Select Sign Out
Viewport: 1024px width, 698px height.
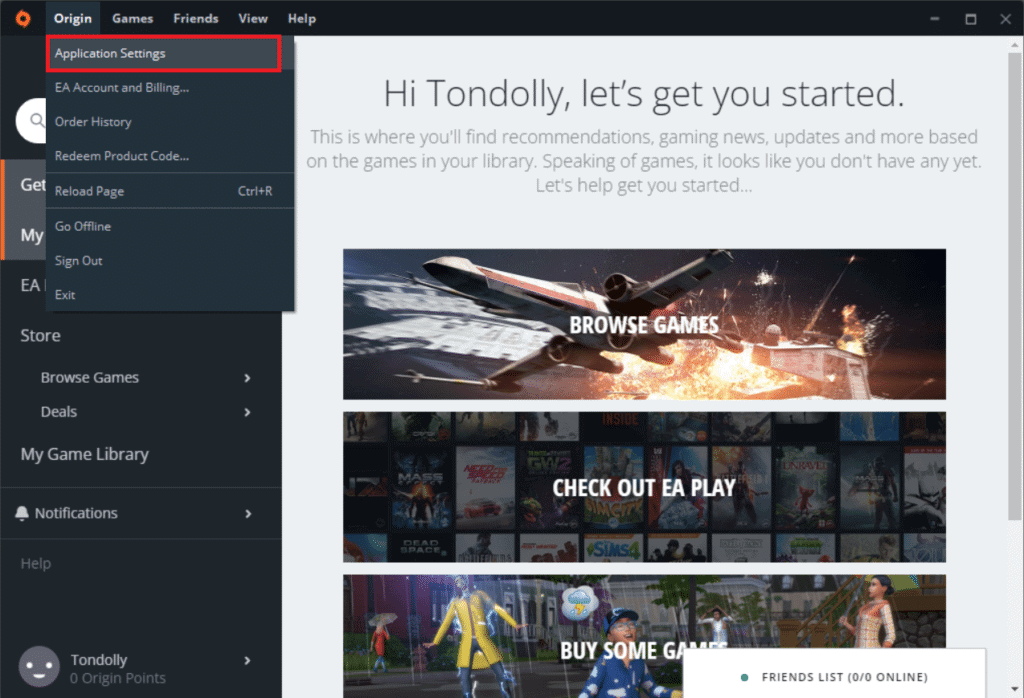78,260
